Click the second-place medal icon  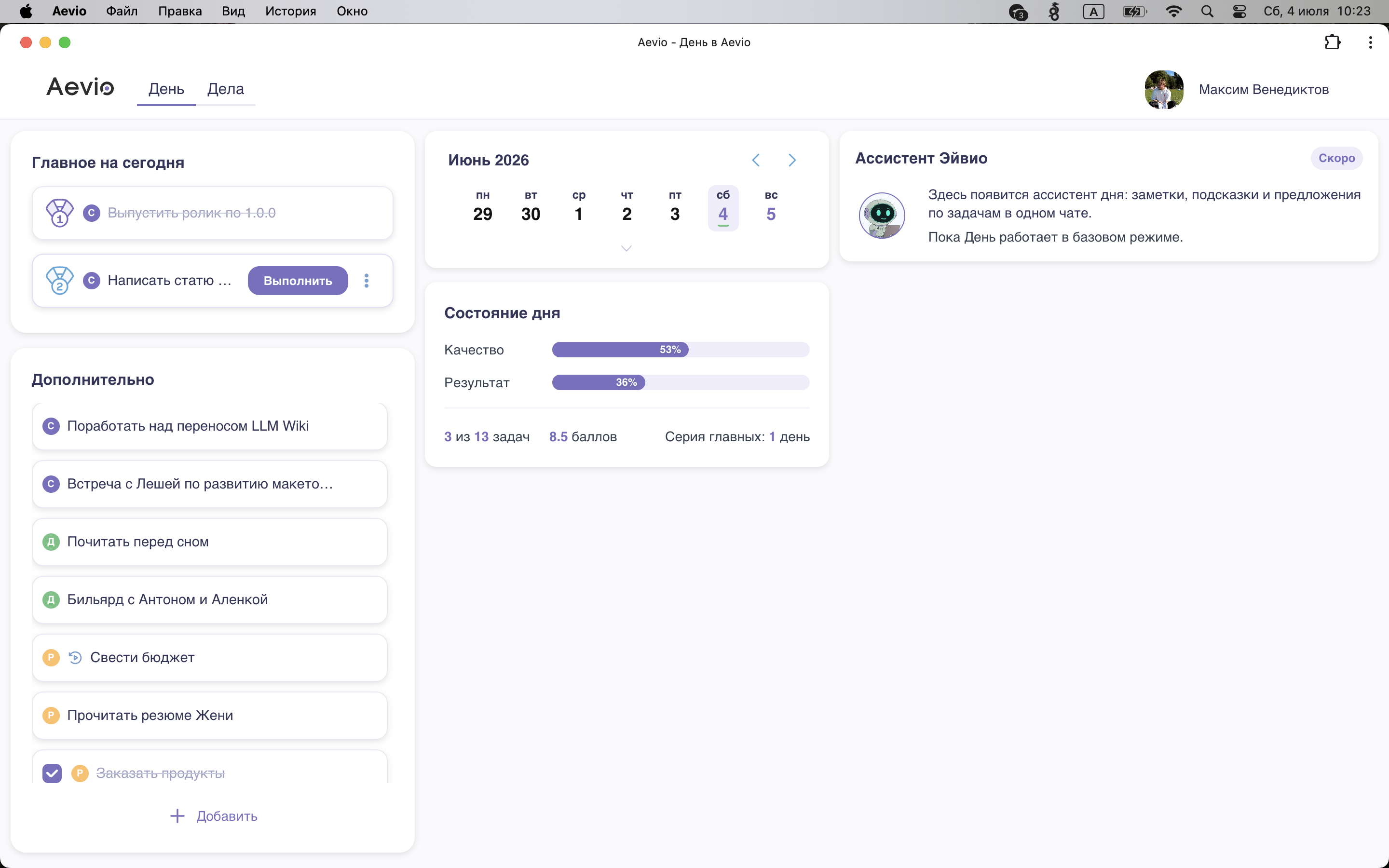pos(60,280)
